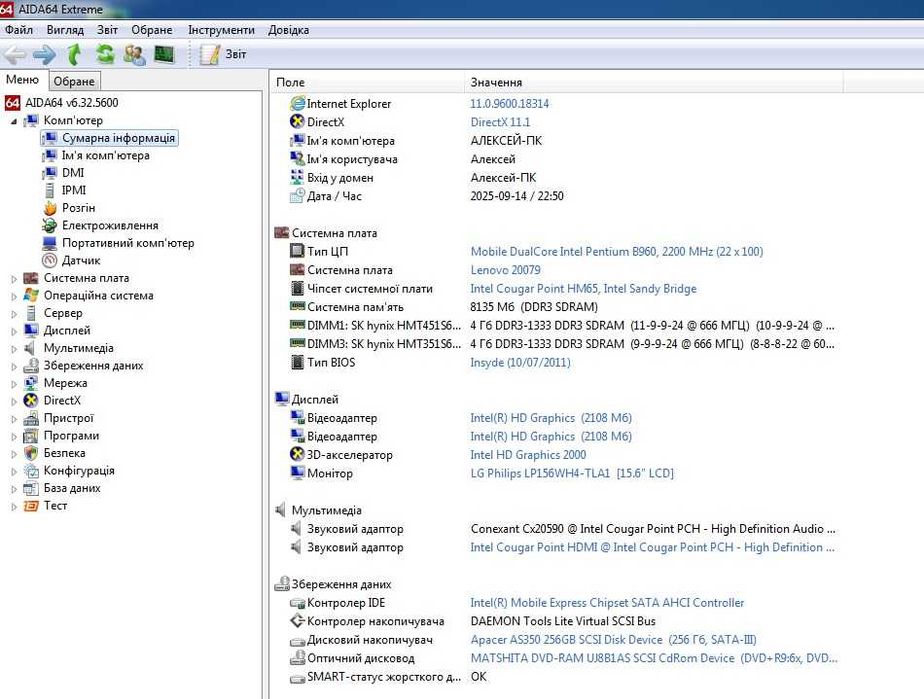The image size is (924, 699).
Task: Click the Пристрої devices tree icon
Action: tap(31, 418)
